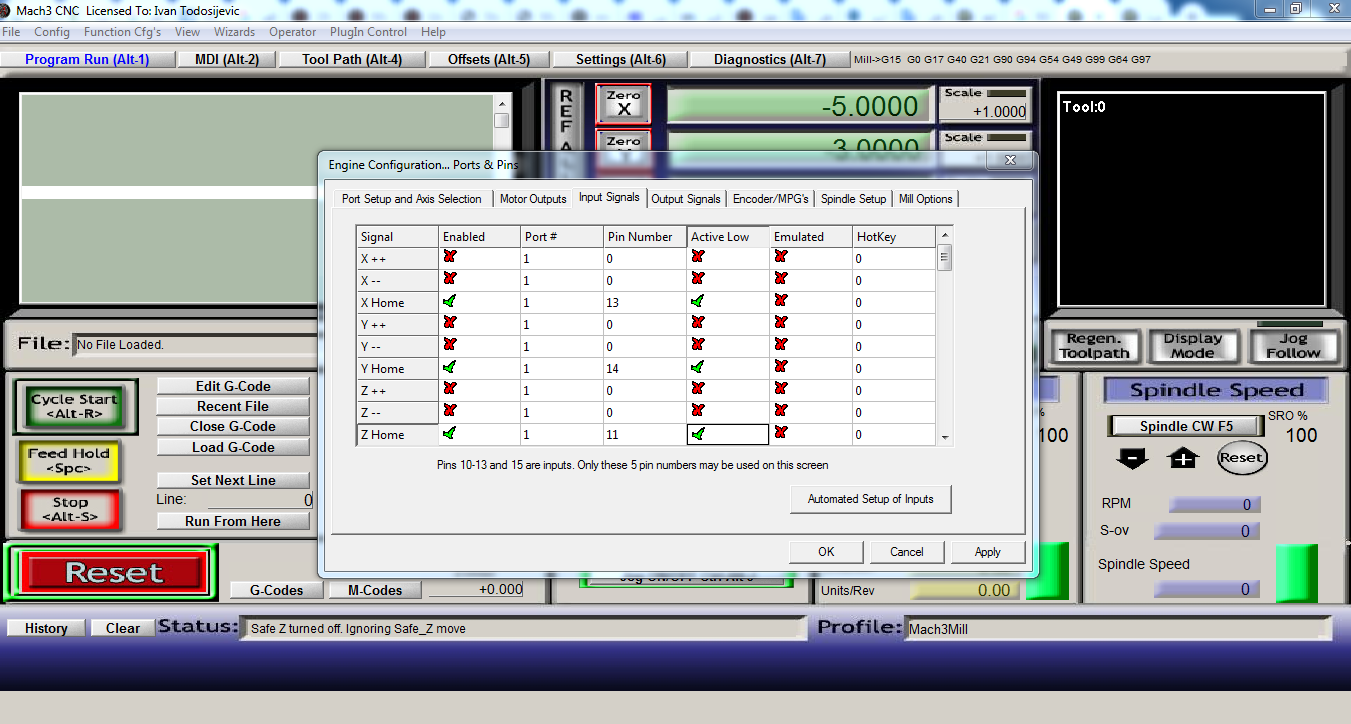Click the Spindle CW F5 button
This screenshot has height=724, width=1351.
pyautogui.click(x=1186, y=426)
